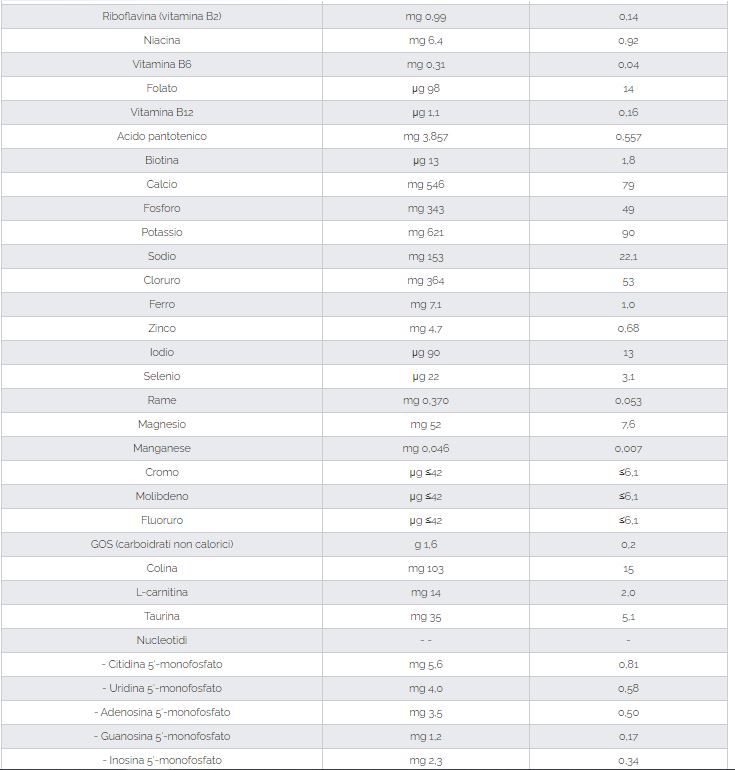The image size is (735, 770).
Task: Select the Selenio row label
Action: [x=162, y=377]
